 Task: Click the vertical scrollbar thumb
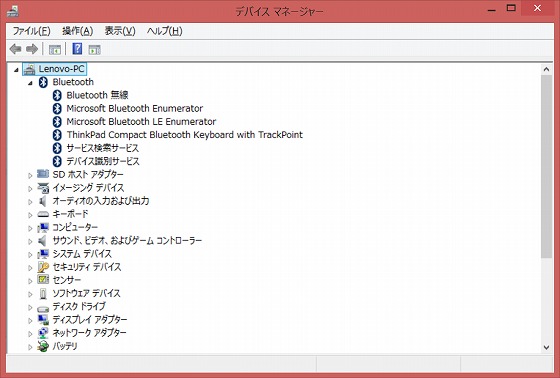546,166
